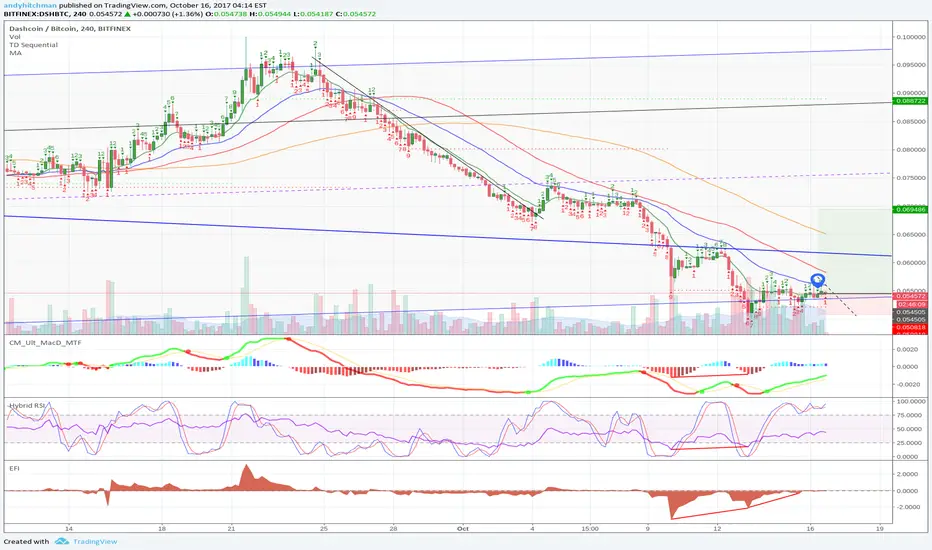
Task: Click the 0.080000 price axis label
Action: (x=911, y=150)
